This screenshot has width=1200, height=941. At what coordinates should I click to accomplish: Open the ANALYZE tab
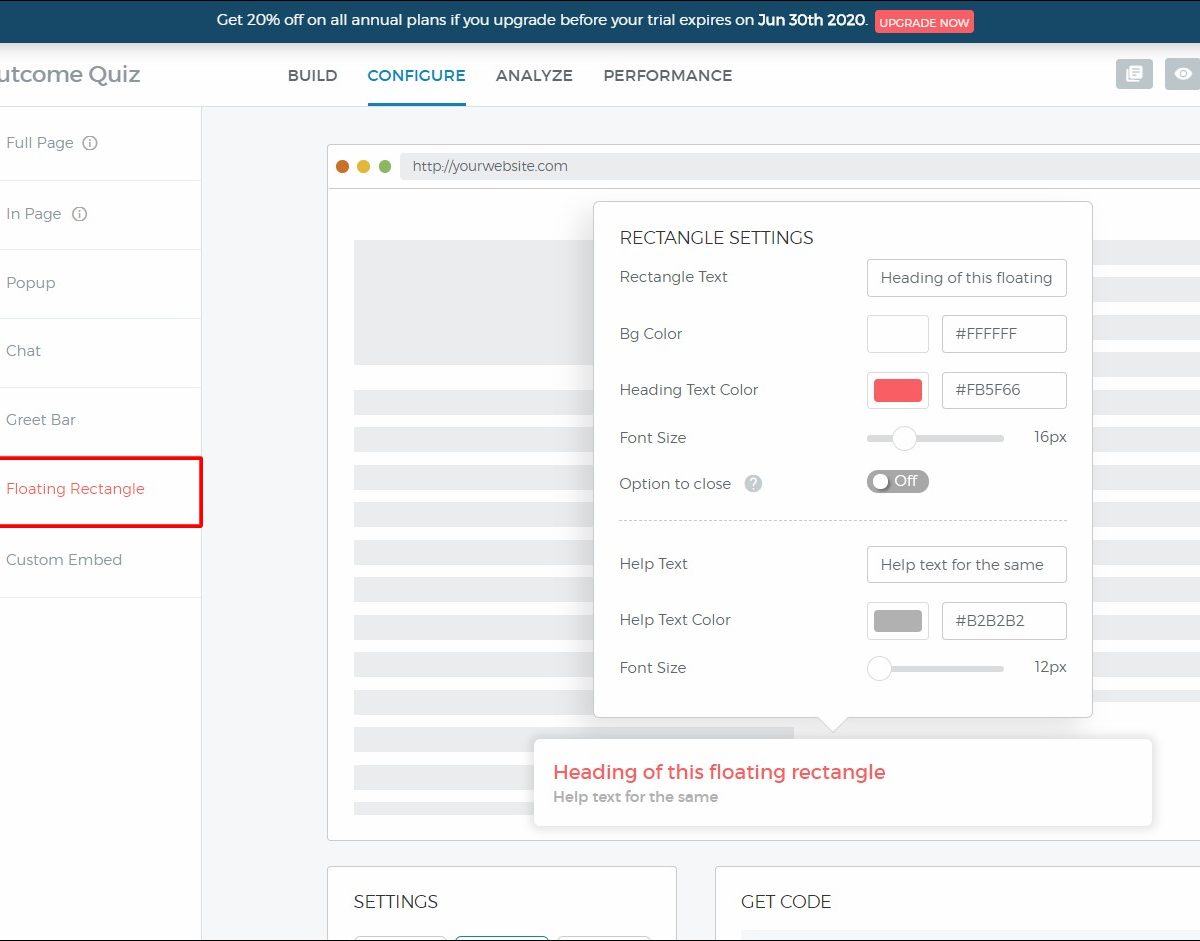coord(534,76)
